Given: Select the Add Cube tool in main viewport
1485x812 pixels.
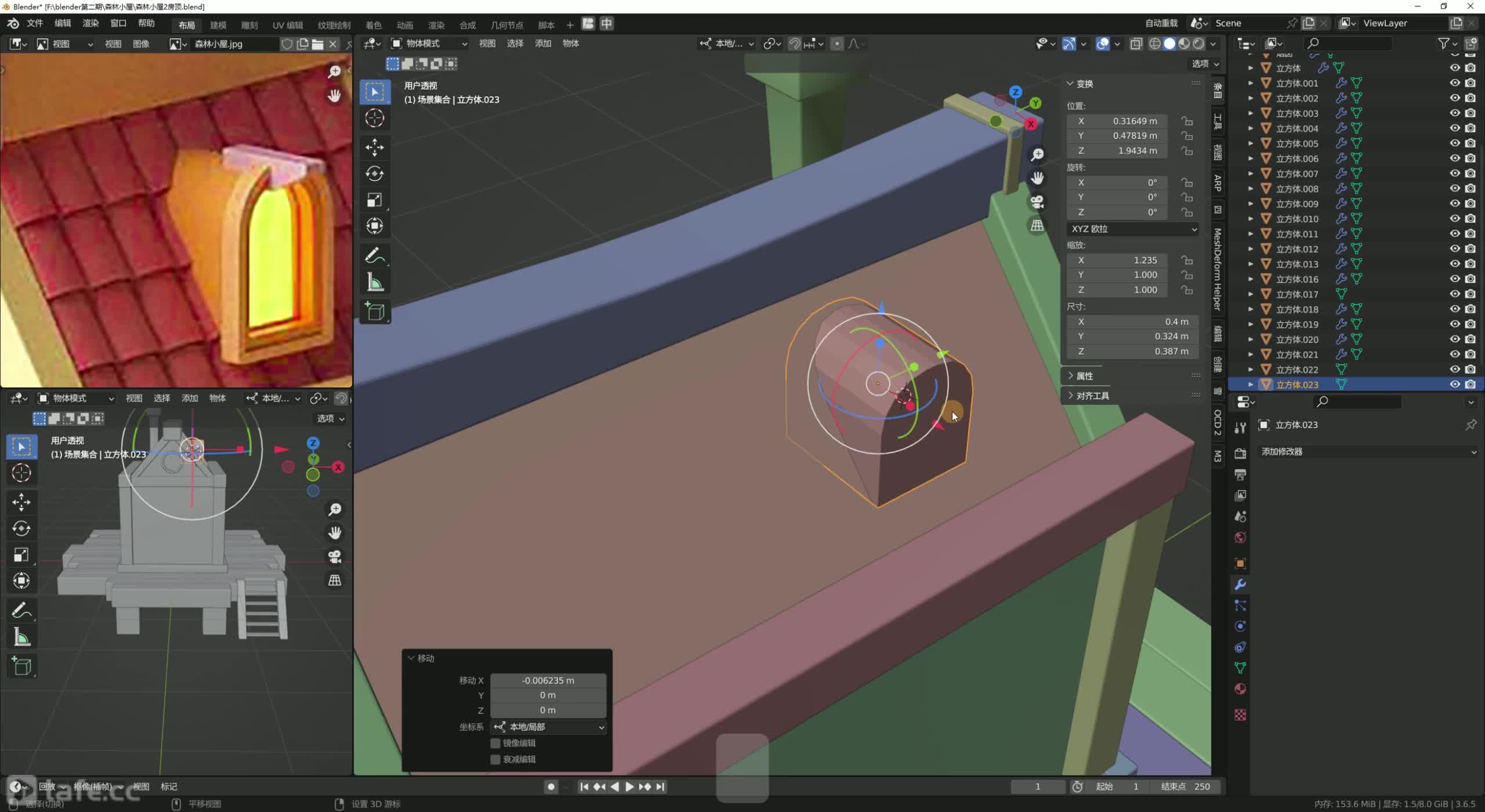Looking at the screenshot, I should [375, 312].
